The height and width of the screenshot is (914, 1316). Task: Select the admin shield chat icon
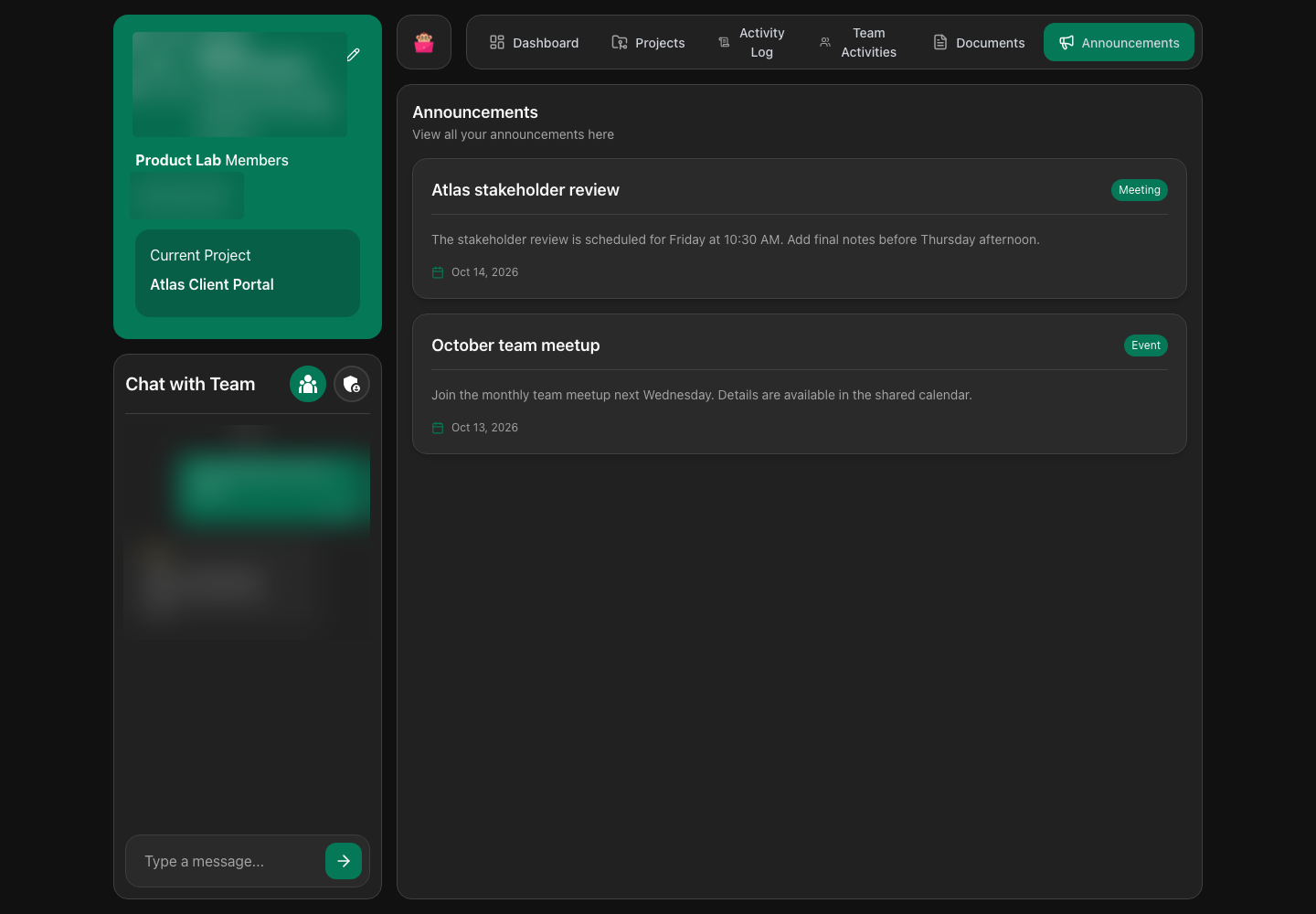pos(352,384)
